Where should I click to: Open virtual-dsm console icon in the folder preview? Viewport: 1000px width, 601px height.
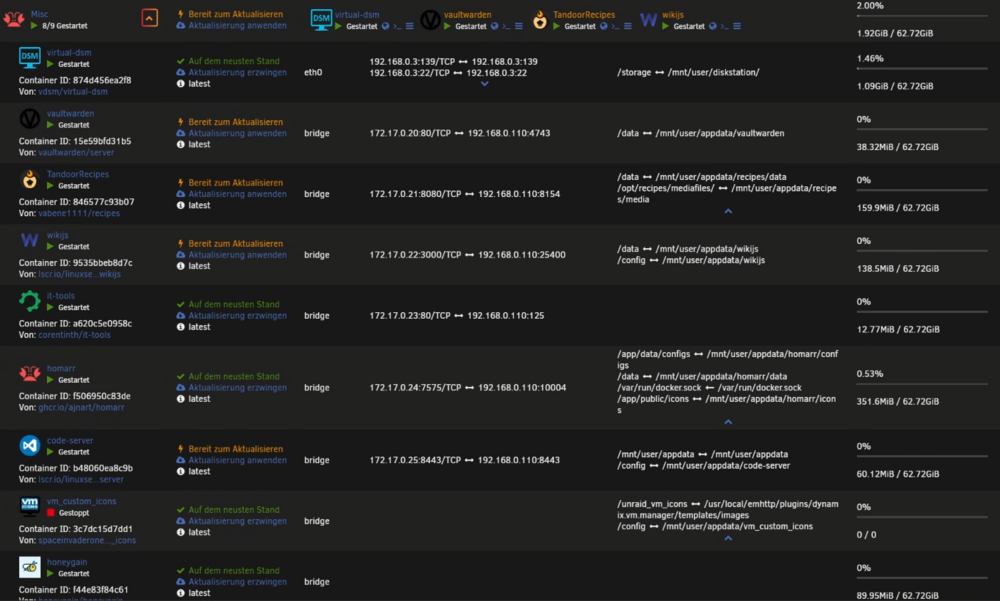[x=397, y=26]
